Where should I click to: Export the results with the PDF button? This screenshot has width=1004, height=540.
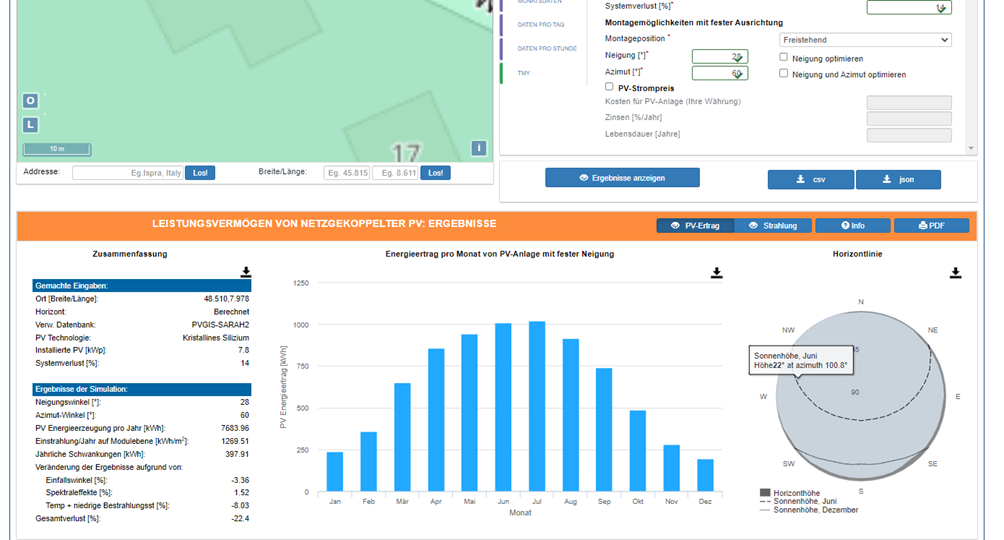pos(931,226)
